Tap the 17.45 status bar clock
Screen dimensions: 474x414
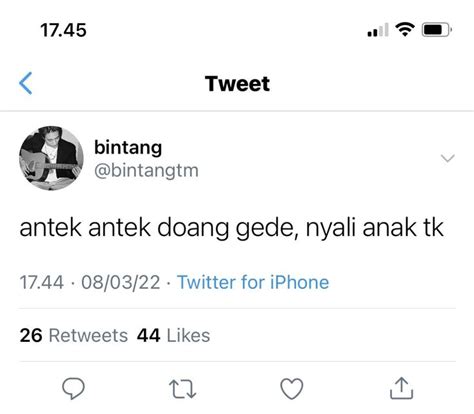pyautogui.click(x=63, y=30)
